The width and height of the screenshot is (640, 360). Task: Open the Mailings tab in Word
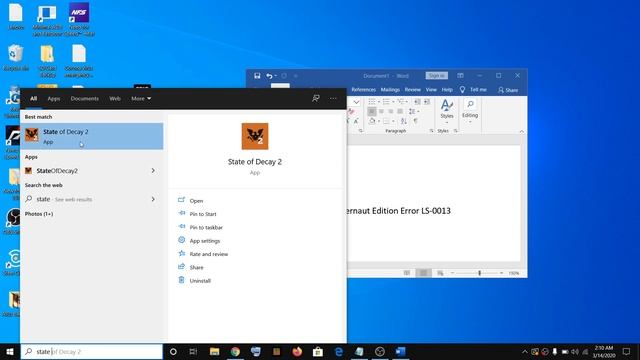coord(390,89)
